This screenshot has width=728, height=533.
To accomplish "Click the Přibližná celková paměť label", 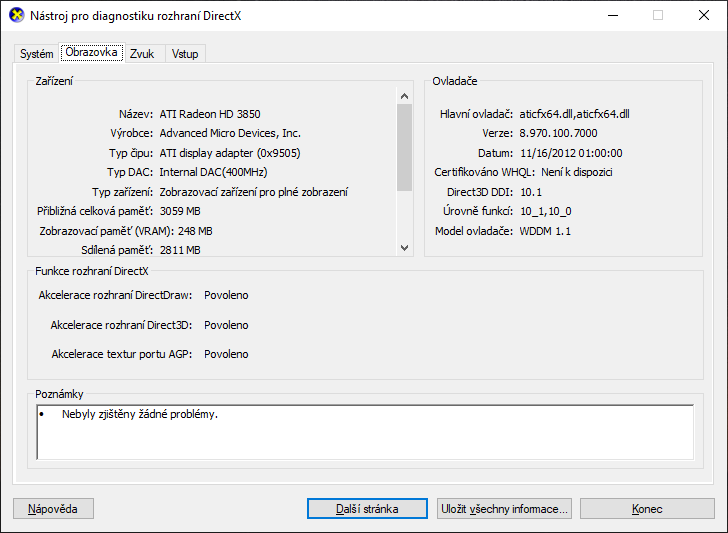I will [x=95, y=211].
